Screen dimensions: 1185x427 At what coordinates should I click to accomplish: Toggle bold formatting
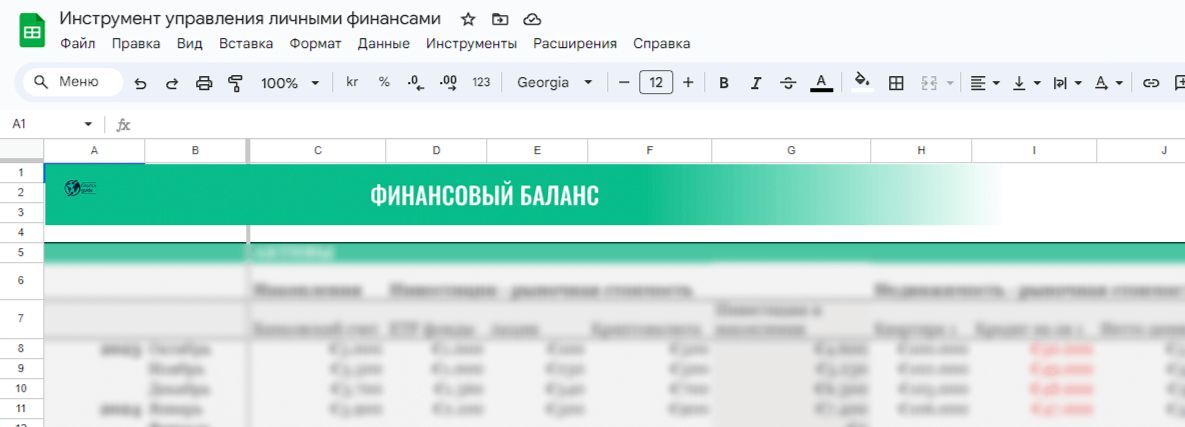[x=724, y=83]
